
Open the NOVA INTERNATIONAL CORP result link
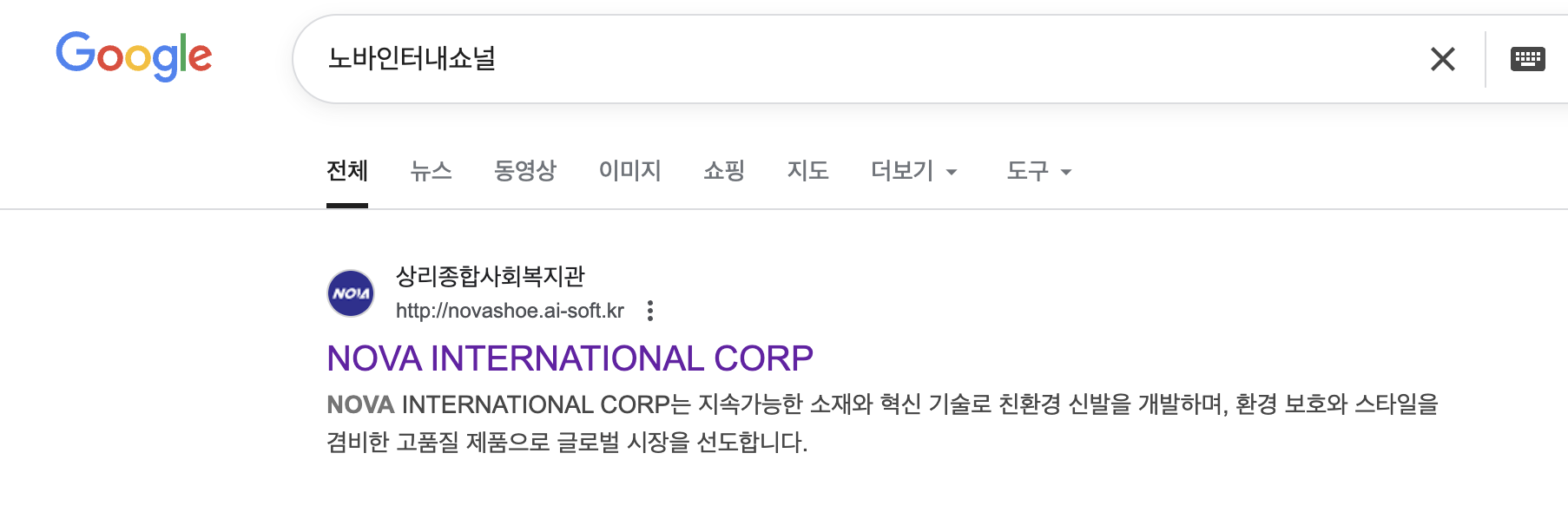click(570, 358)
